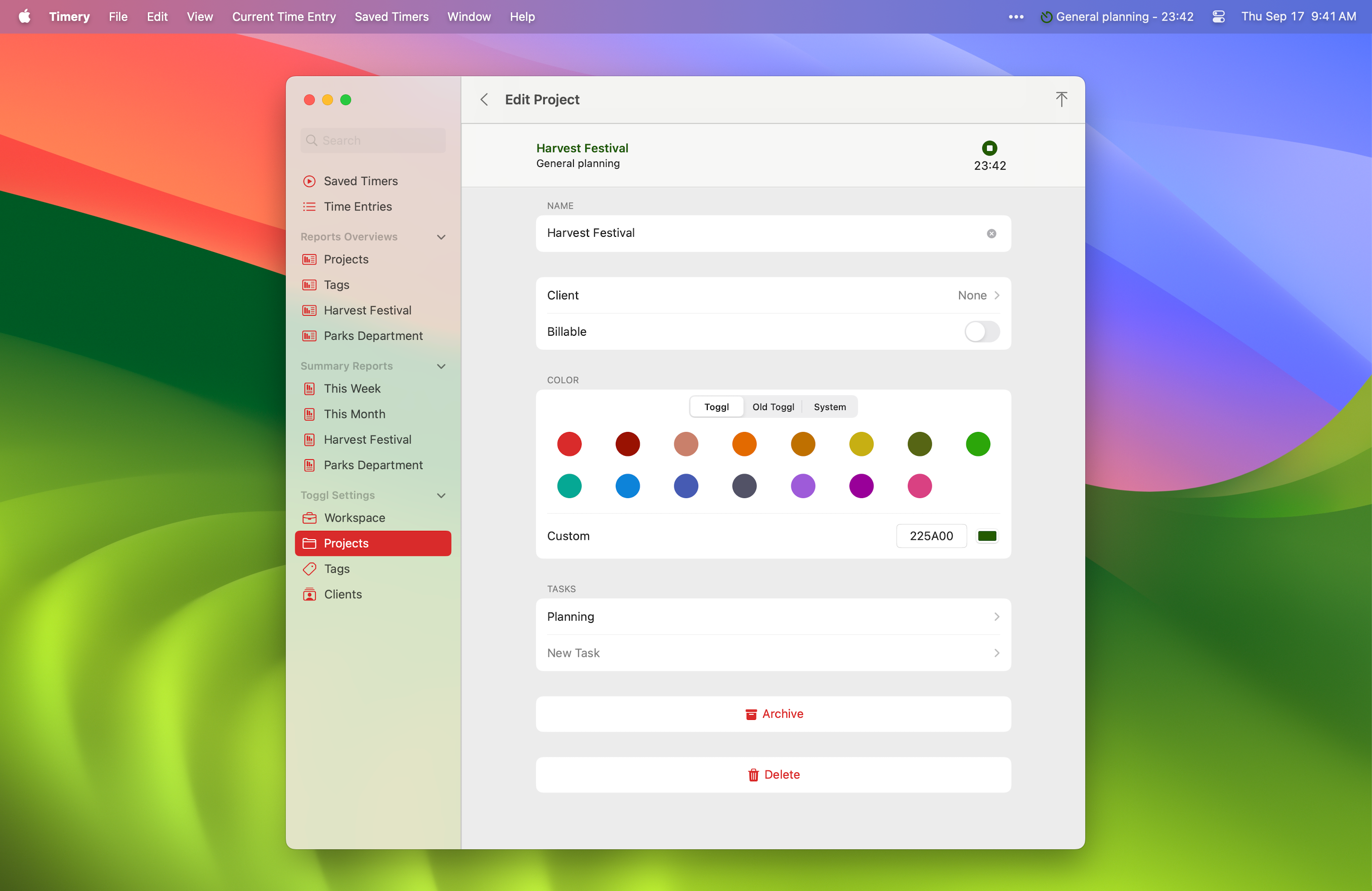Open the Window menu
1372x891 pixels.
coord(469,17)
